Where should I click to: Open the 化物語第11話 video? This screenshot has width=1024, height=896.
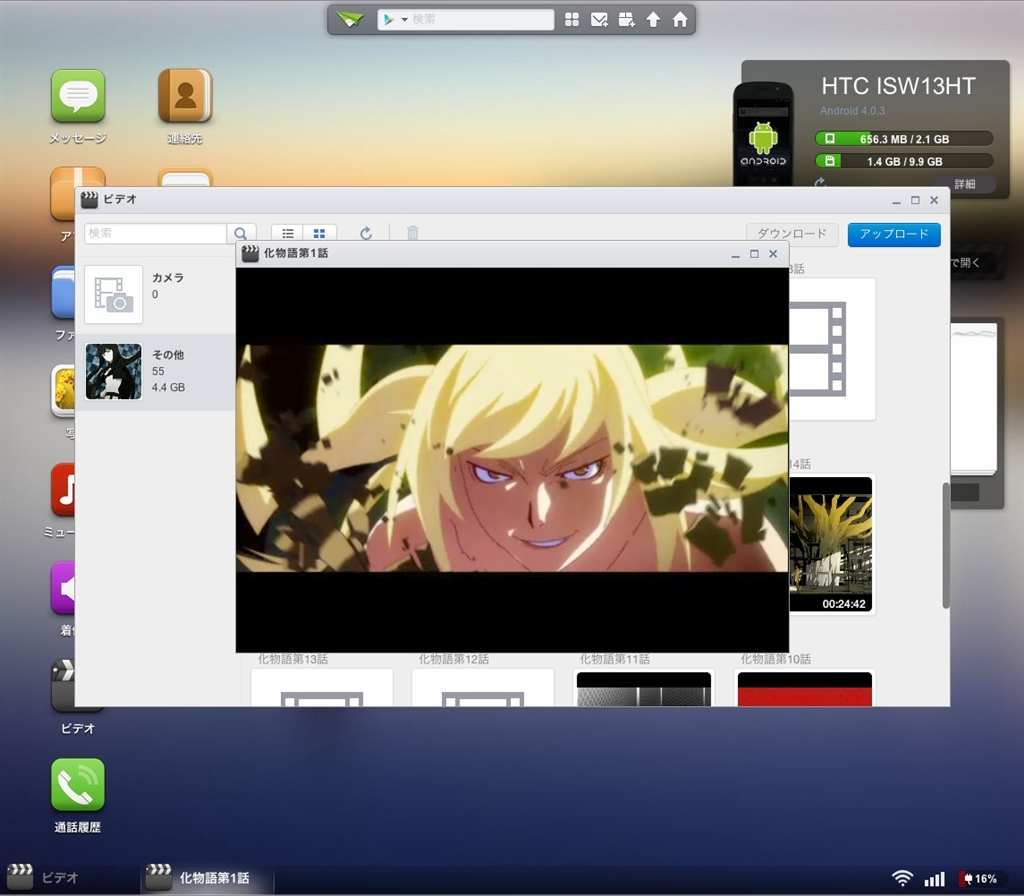(644, 687)
